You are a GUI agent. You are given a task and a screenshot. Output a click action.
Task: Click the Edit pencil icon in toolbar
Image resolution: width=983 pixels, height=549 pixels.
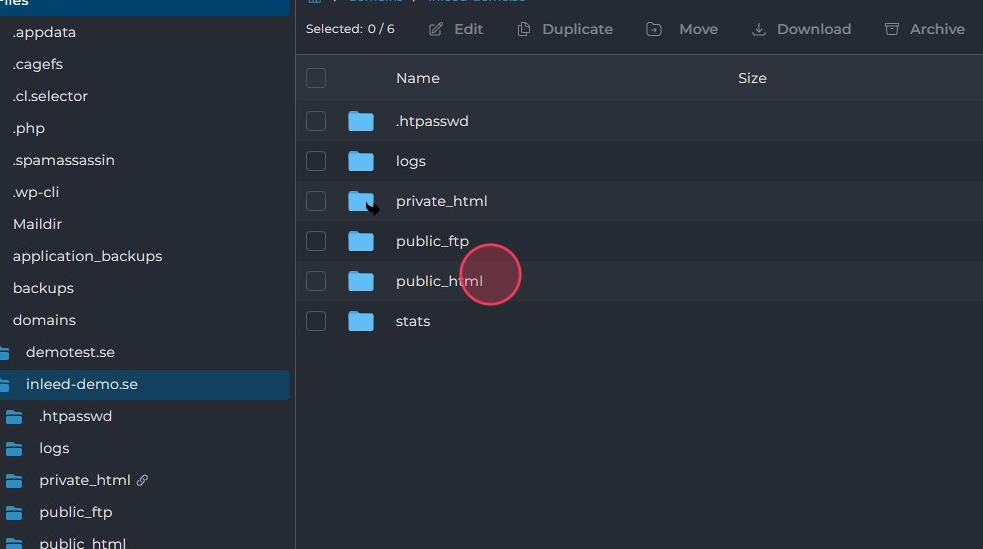tap(435, 29)
